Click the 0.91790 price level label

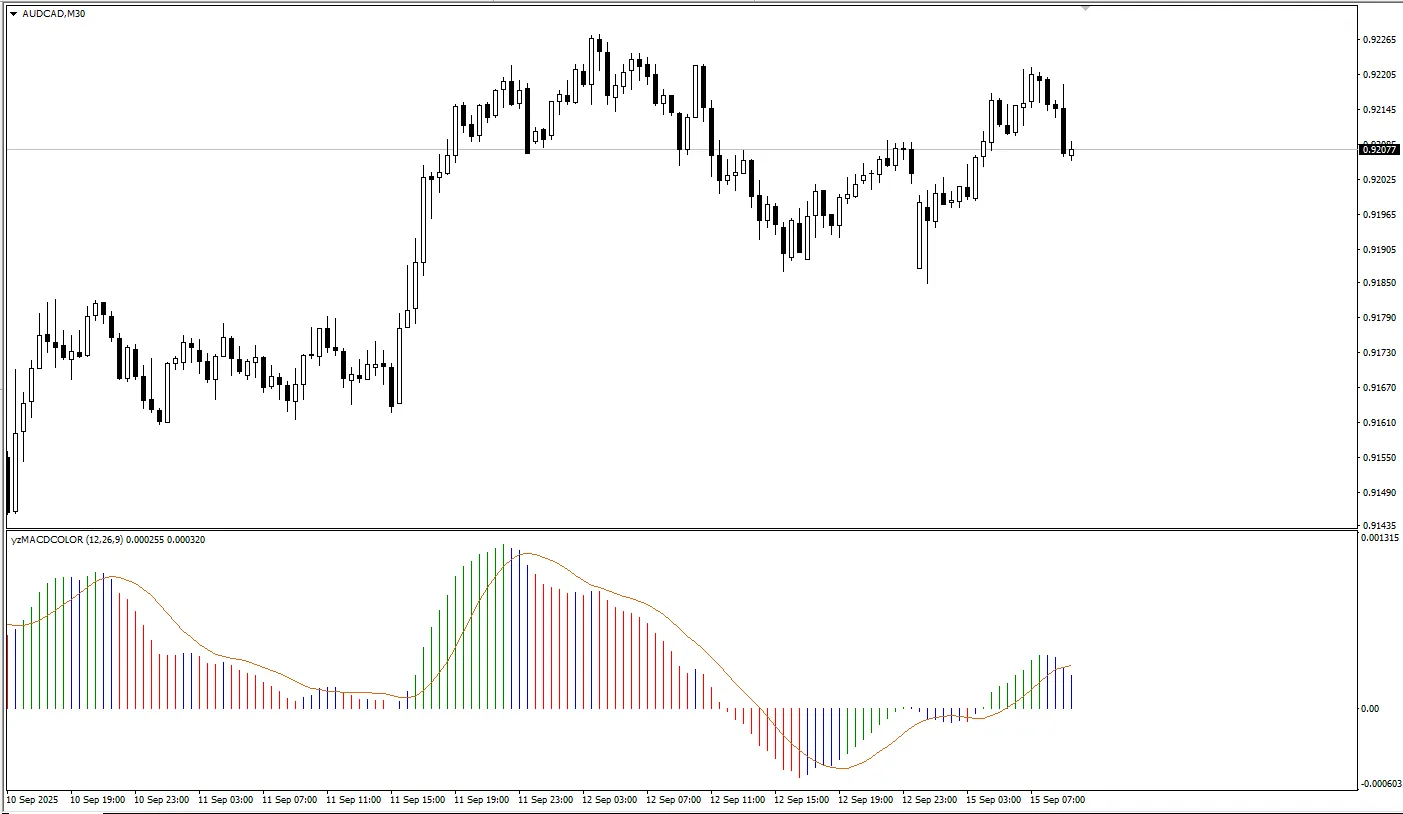click(x=1379, y=319)
